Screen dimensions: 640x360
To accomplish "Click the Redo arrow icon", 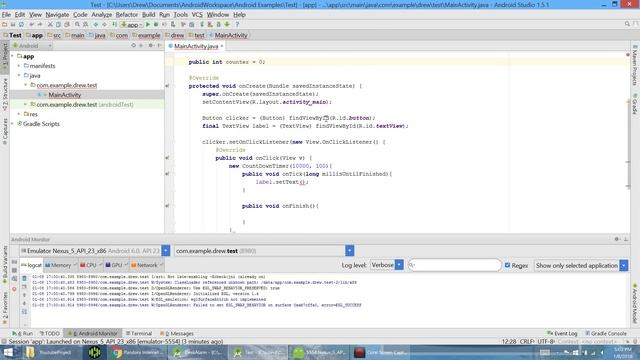I will (40, 24).
